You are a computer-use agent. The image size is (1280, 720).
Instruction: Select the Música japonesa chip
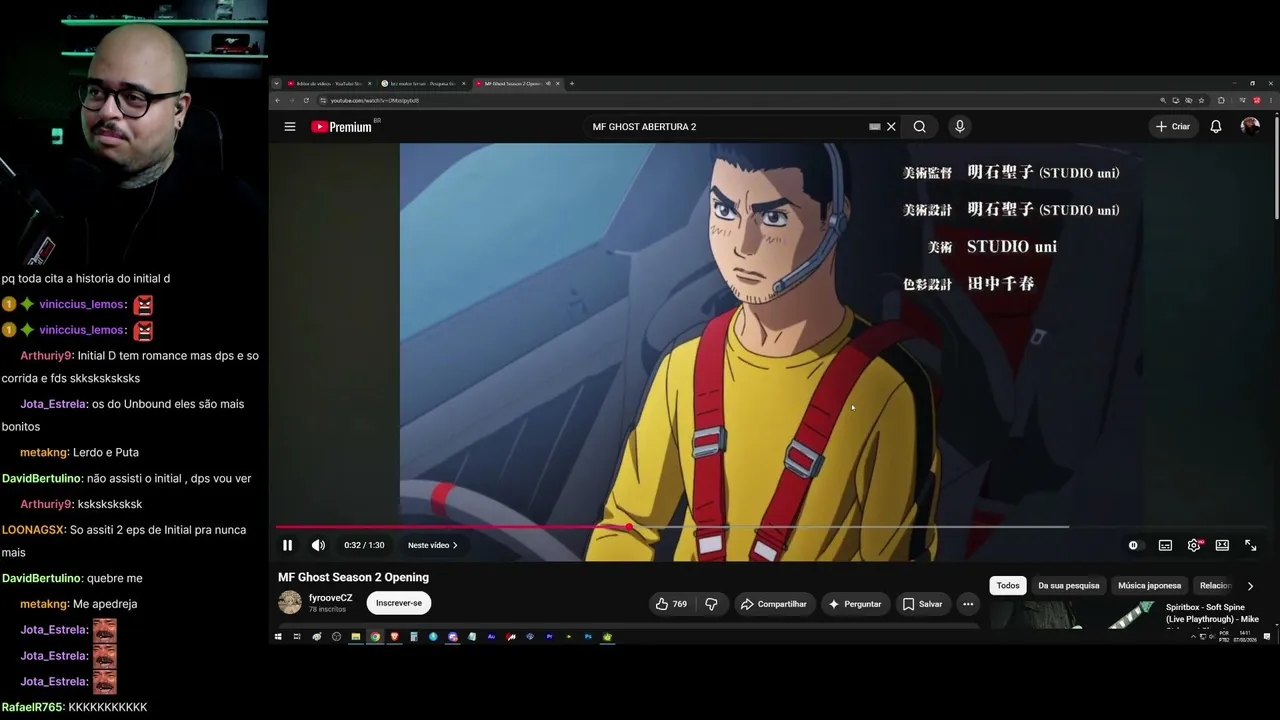[1149, 586]
